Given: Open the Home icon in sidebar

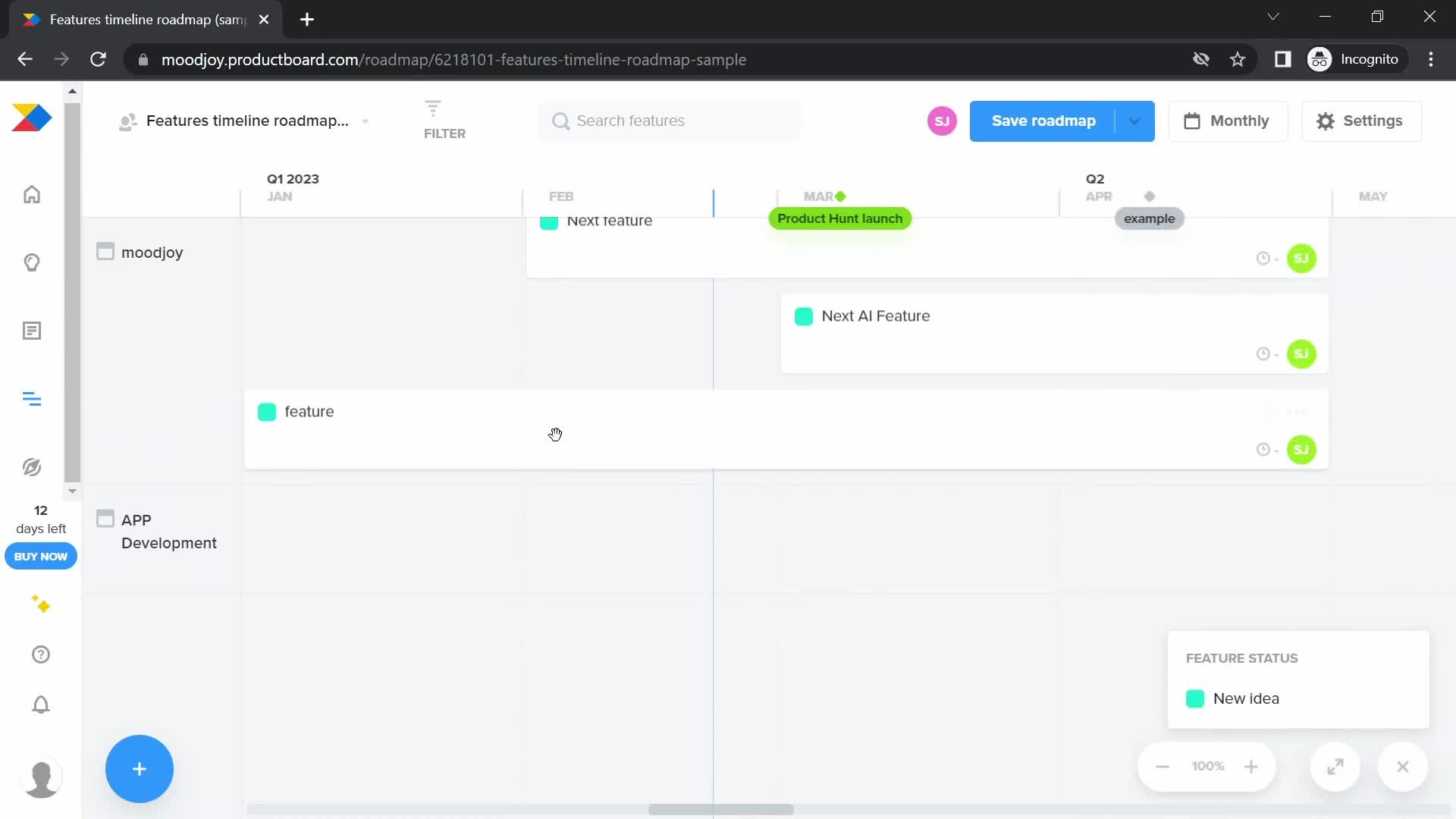Looking at the screenshot, I should 32,194.
